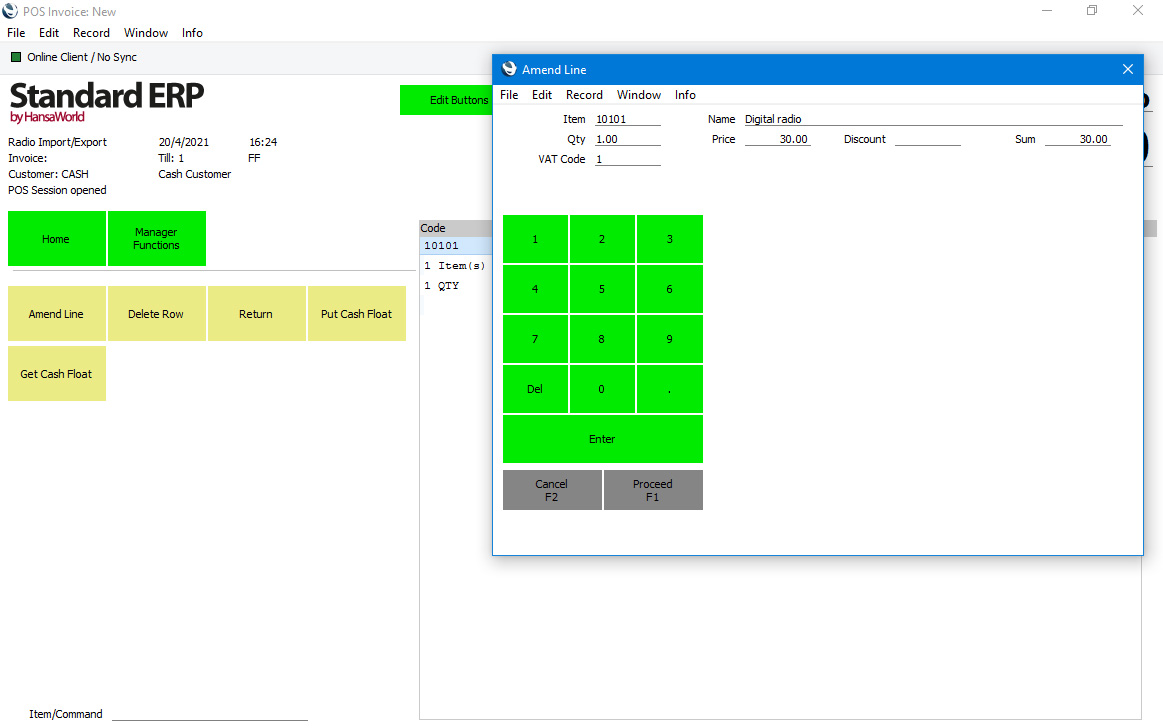
Task: Open Manager Functions in POS window
Action: coord(157,239)
